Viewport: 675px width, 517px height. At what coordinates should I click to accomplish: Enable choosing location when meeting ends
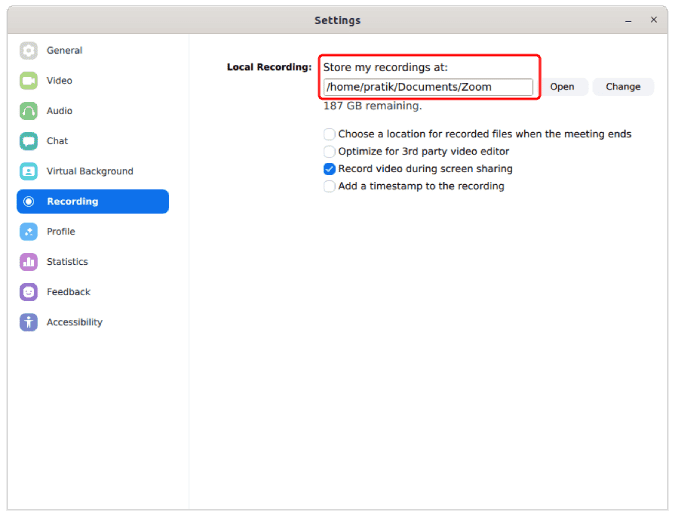click(x=329, y=134)
